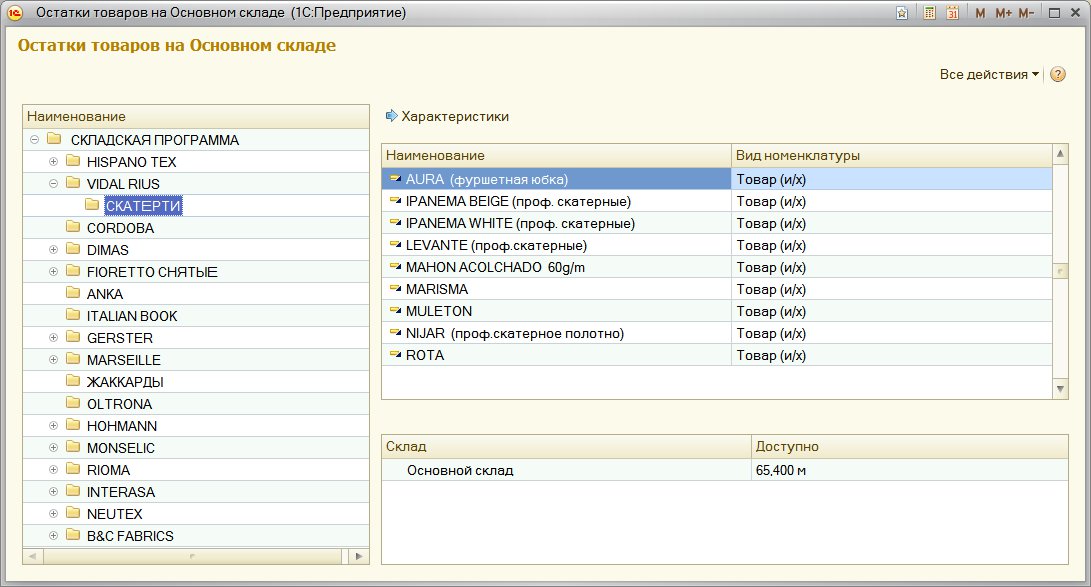1091x587 pixels.
Task: Expand the MARSEILLE folder
Action: click(53, 360)
